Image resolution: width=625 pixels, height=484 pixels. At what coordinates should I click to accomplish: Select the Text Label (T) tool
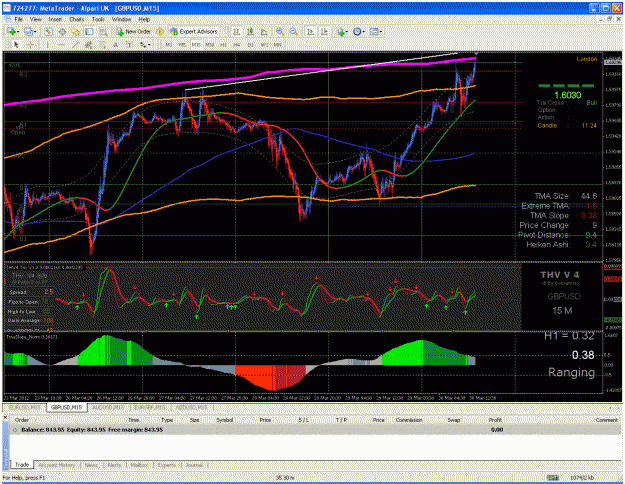[x=129, y=45]
